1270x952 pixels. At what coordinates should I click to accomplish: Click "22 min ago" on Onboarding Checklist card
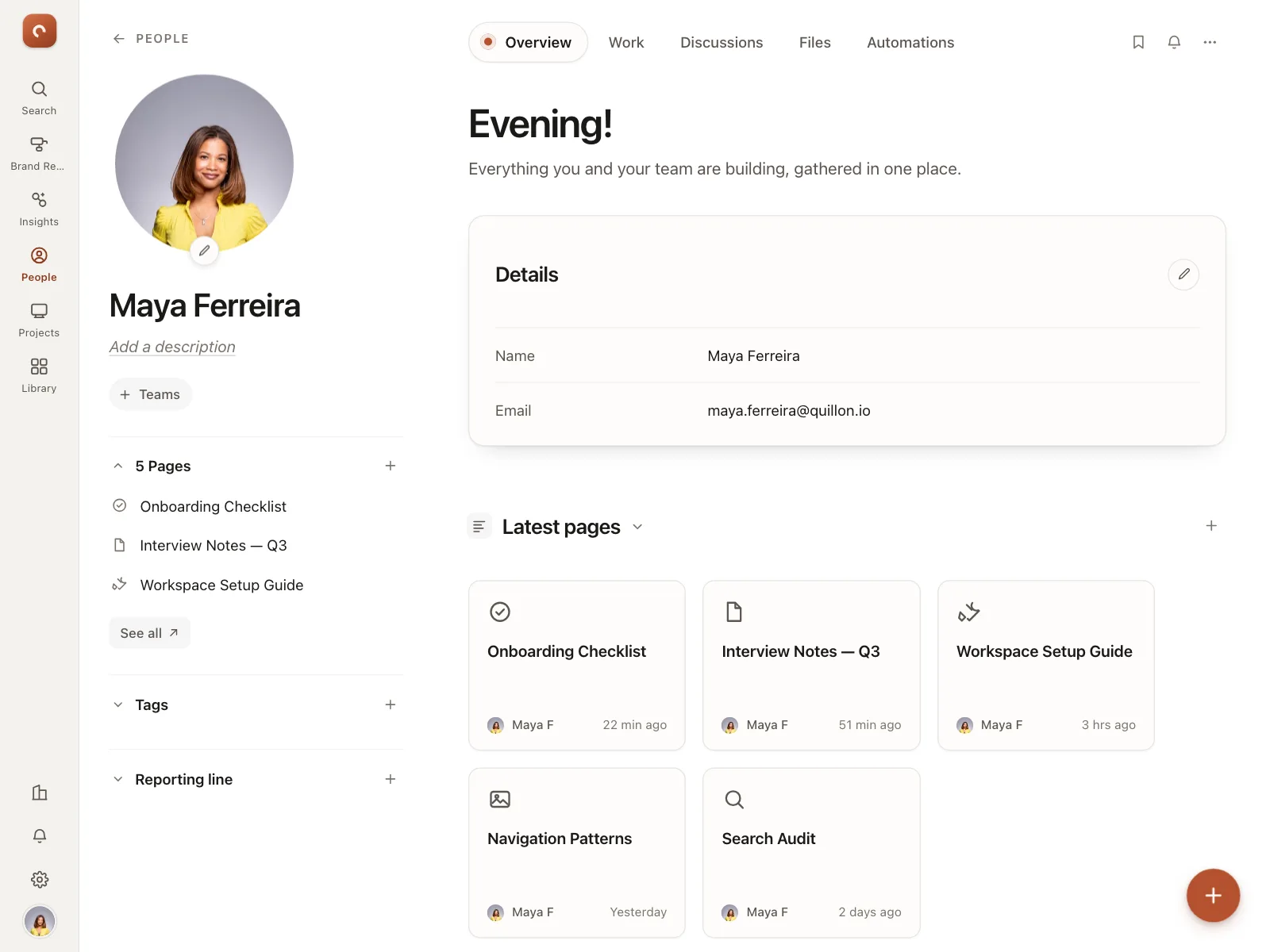point(634,724)
